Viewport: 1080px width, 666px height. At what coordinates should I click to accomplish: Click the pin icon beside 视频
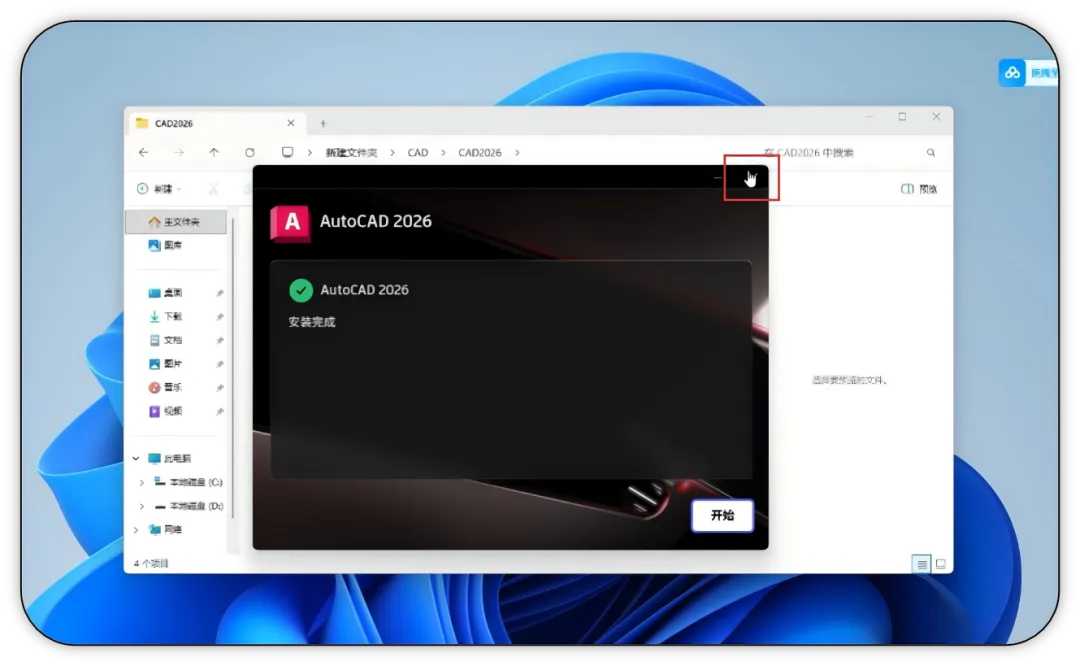[x=220, y=412]
